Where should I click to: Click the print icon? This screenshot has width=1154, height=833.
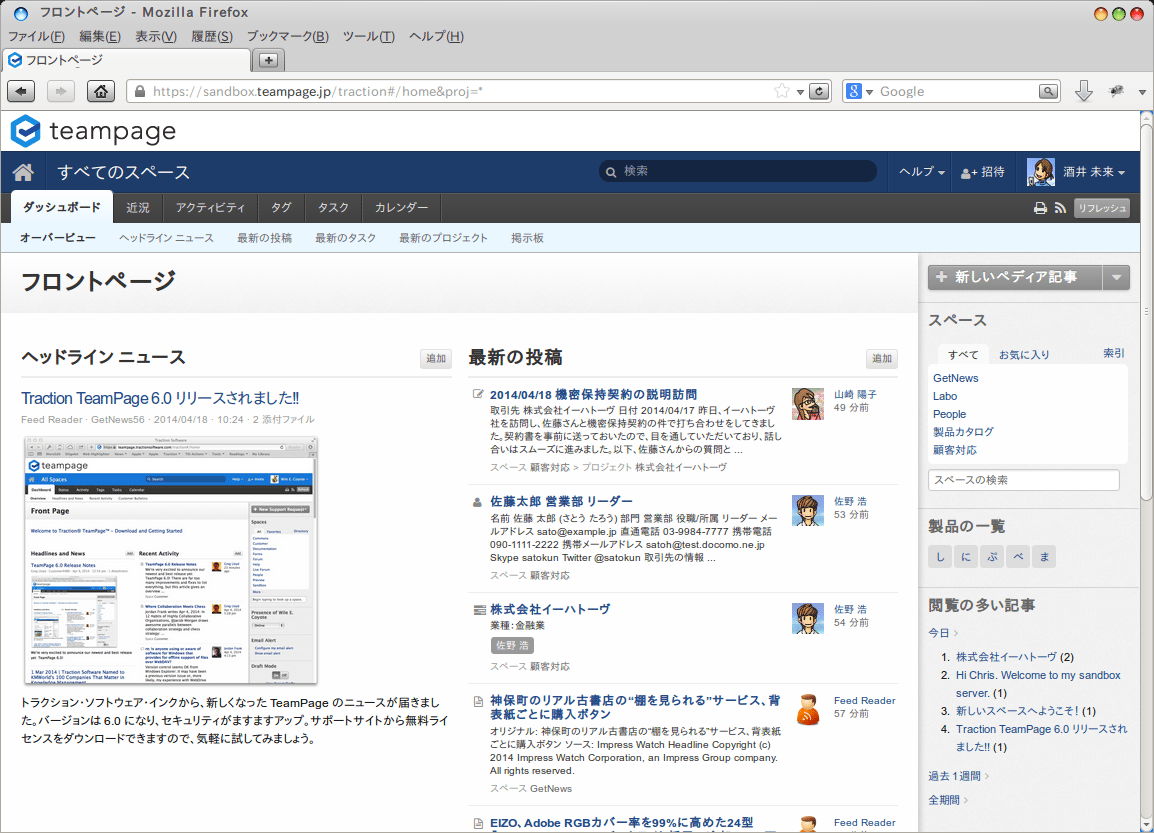coord(1040,208)
